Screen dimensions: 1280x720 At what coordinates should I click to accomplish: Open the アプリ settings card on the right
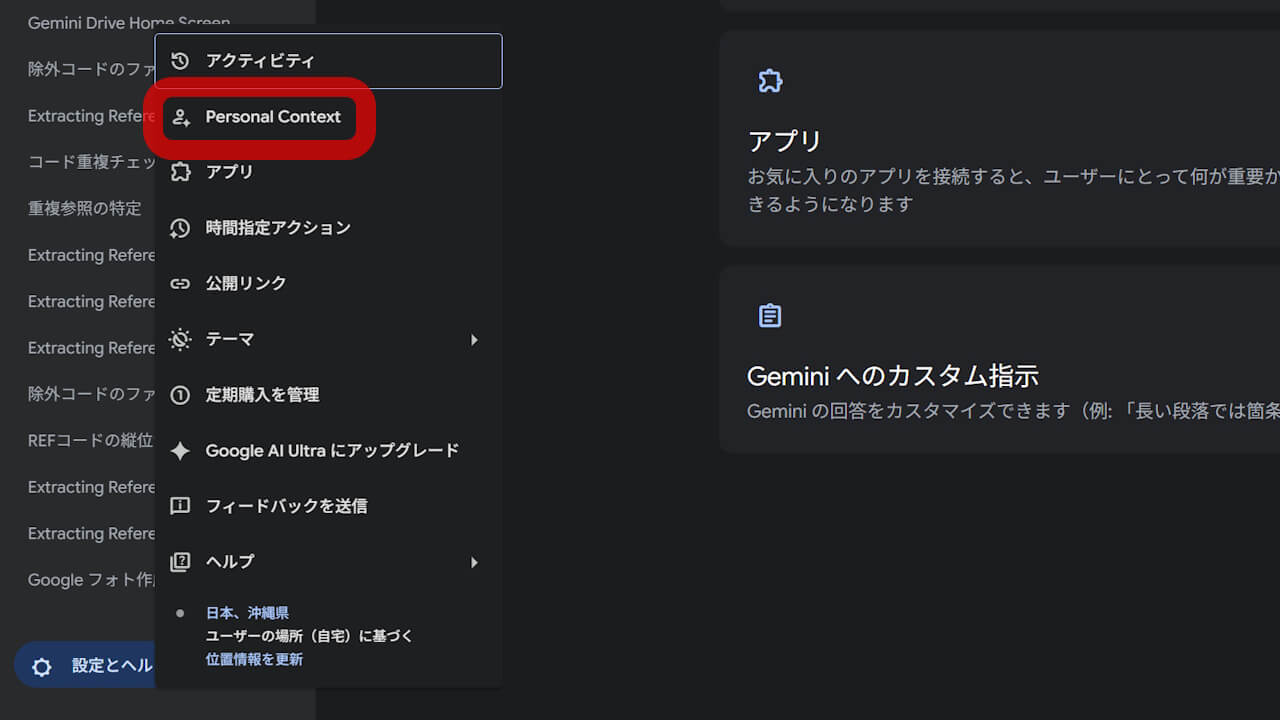[x=999, y=138]
